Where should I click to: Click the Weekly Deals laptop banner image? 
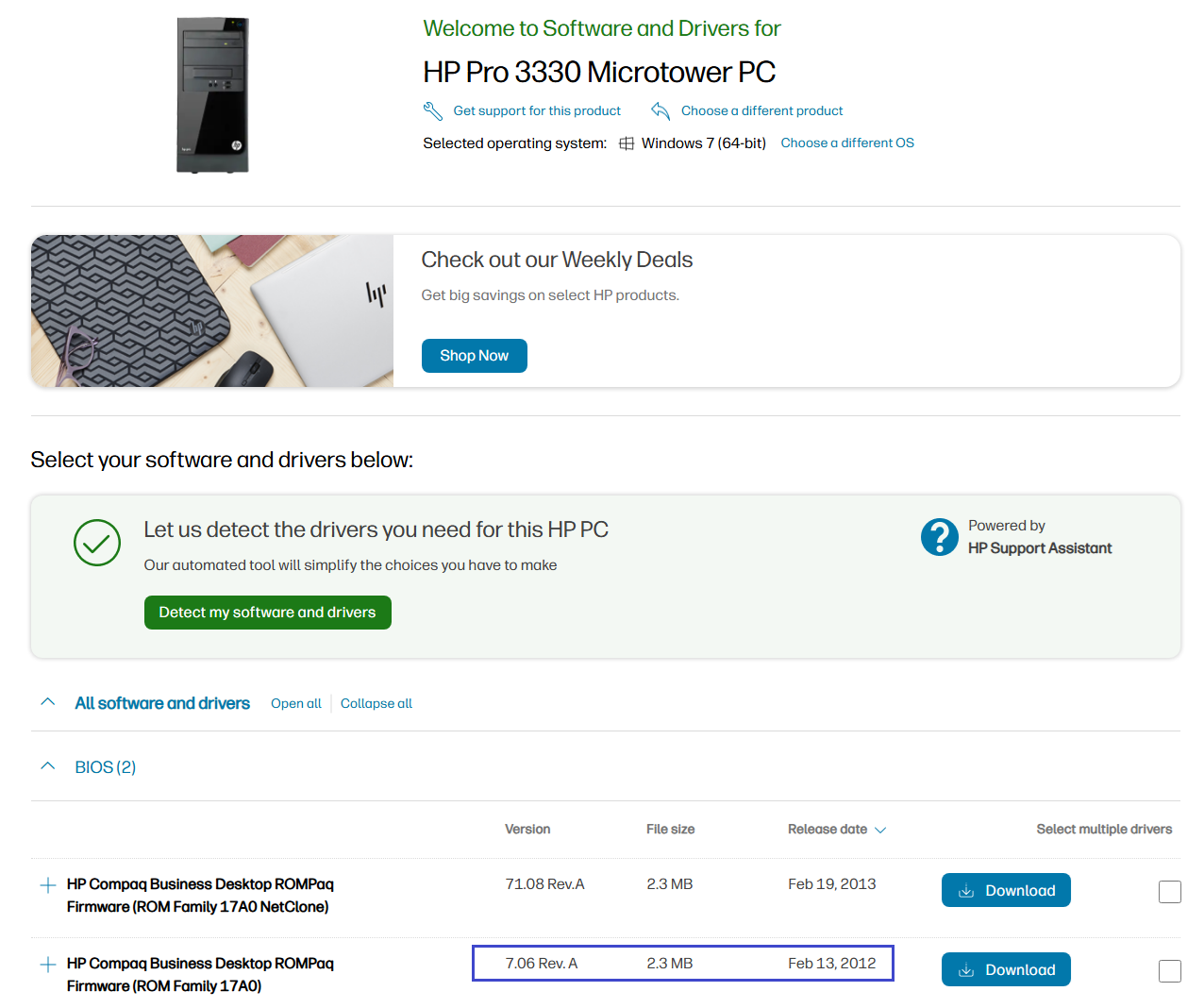pyautogui.click(x=212, y=311)
